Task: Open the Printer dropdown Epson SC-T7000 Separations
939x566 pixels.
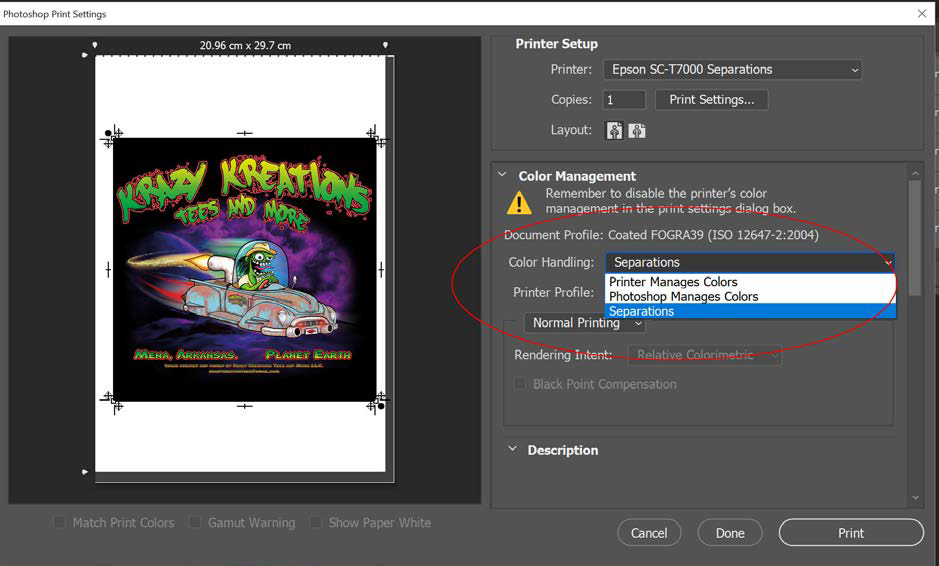Action: click(732, 69)
